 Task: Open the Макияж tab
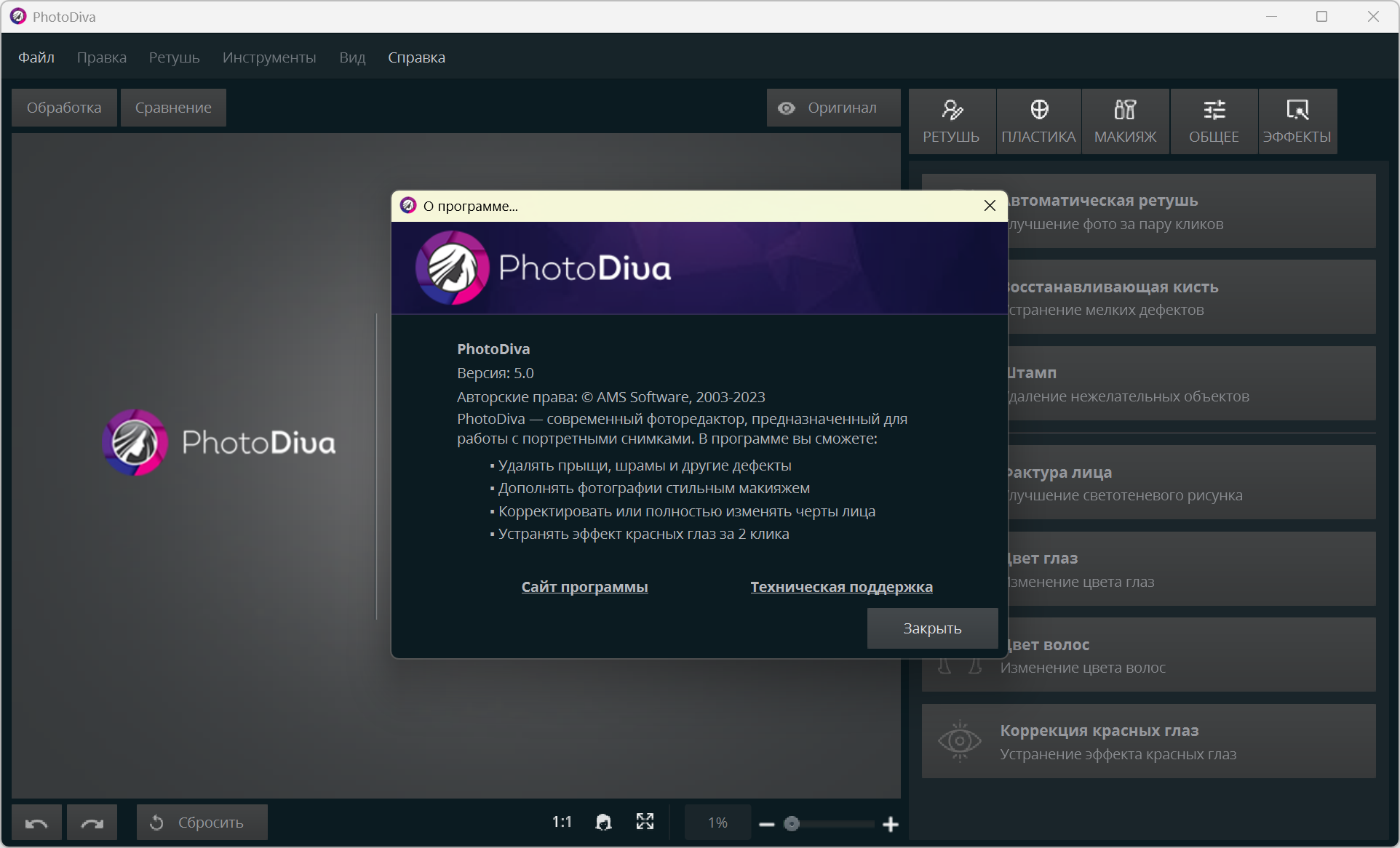(1125, 121)
